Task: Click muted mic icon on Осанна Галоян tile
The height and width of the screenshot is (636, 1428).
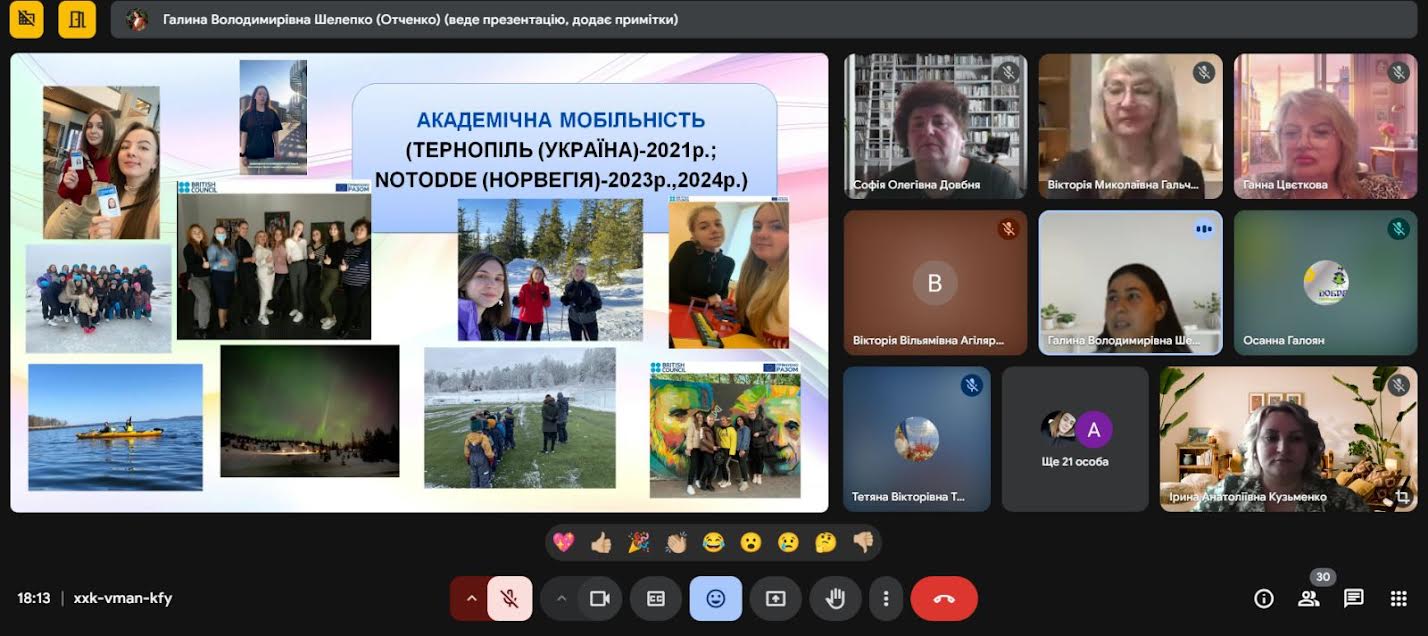Action: 1399,229
